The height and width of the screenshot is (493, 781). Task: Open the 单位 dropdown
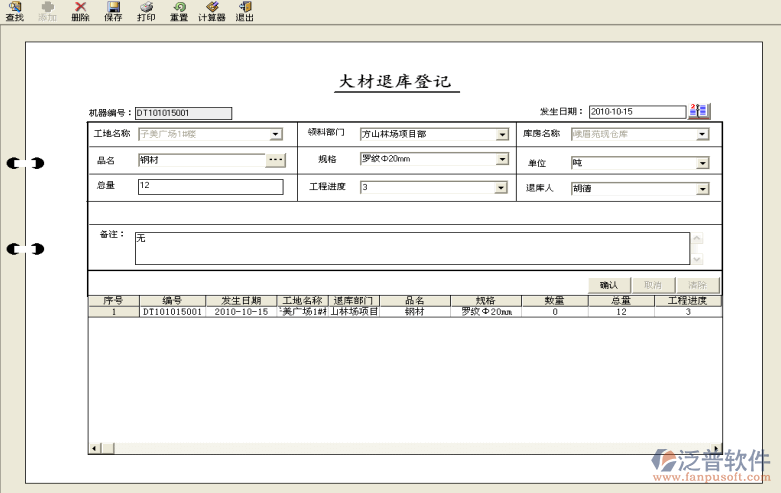tap(702, 163)
